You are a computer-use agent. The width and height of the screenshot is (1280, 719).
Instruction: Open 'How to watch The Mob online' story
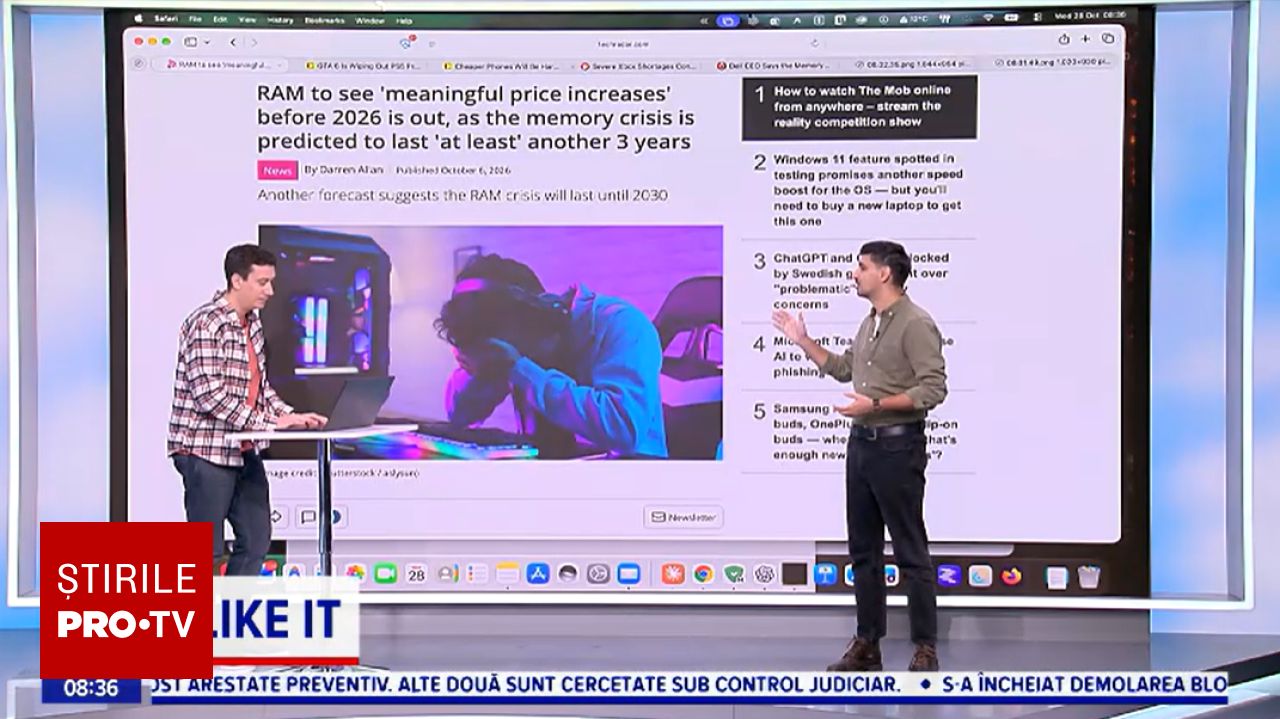click(x=859, y=106)
